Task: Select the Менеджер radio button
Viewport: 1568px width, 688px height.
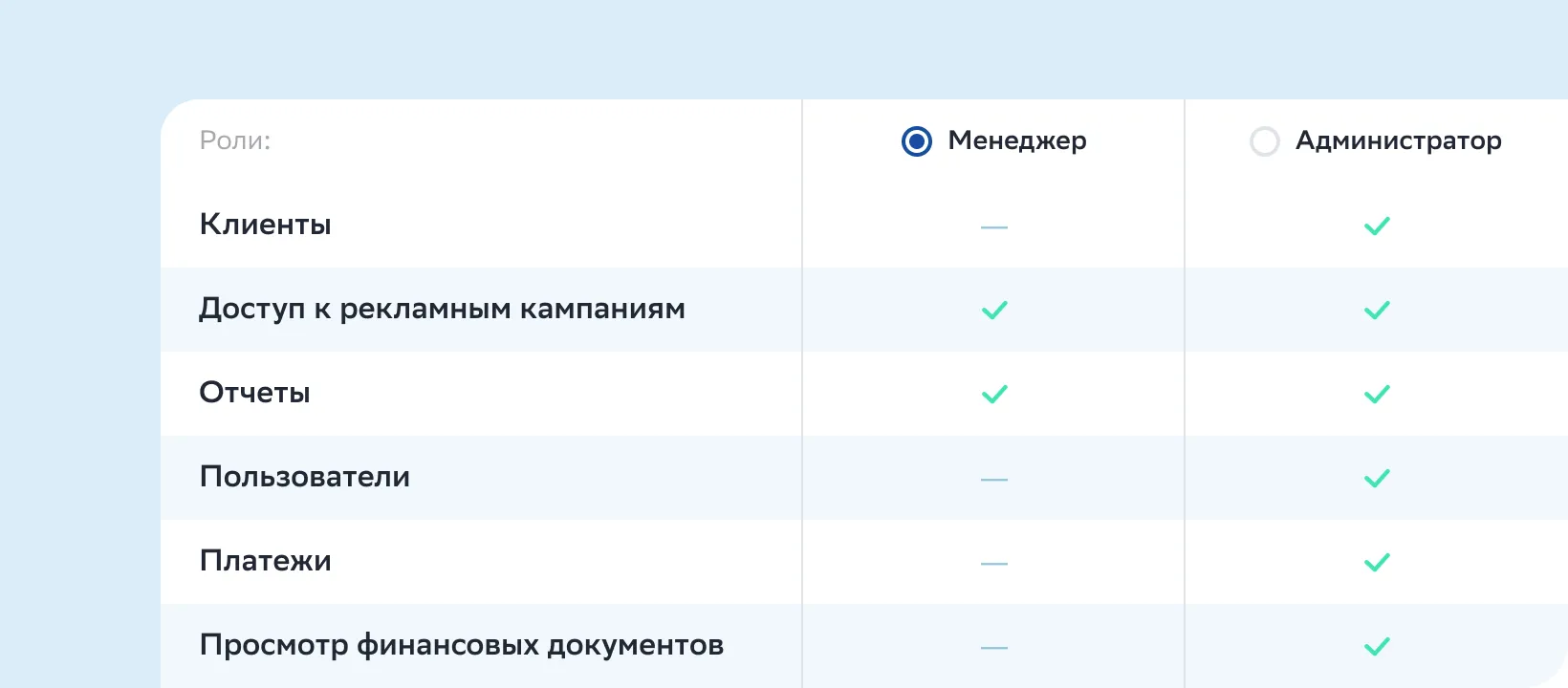Action: [916, 141]
